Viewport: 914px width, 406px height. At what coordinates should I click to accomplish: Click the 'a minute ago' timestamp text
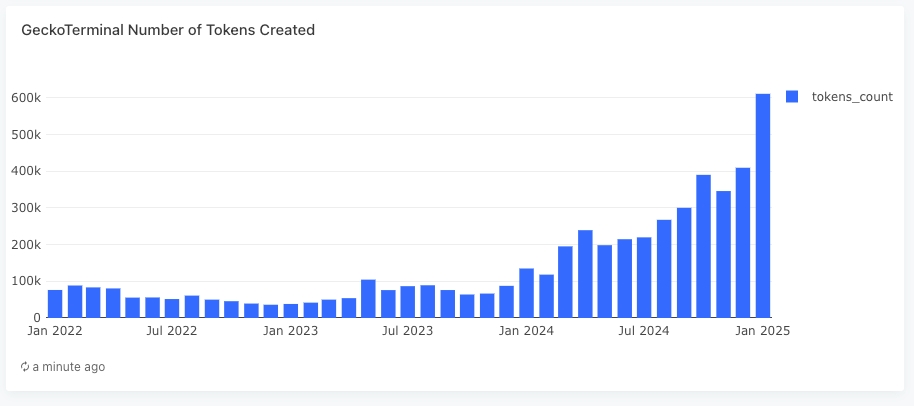[69, 367]
